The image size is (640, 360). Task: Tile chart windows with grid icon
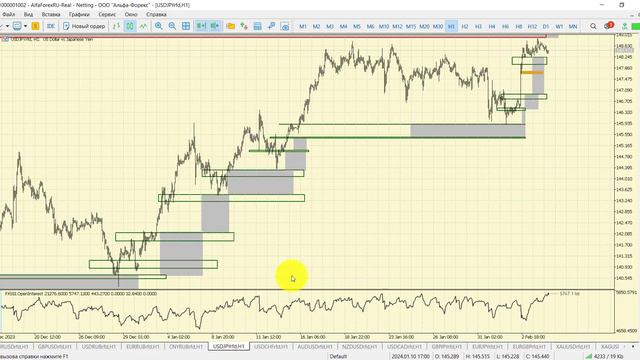pos(186,26)
